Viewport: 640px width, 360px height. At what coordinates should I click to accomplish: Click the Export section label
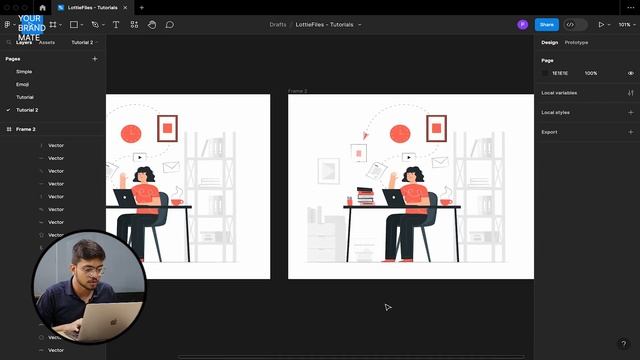pos(549,132)
